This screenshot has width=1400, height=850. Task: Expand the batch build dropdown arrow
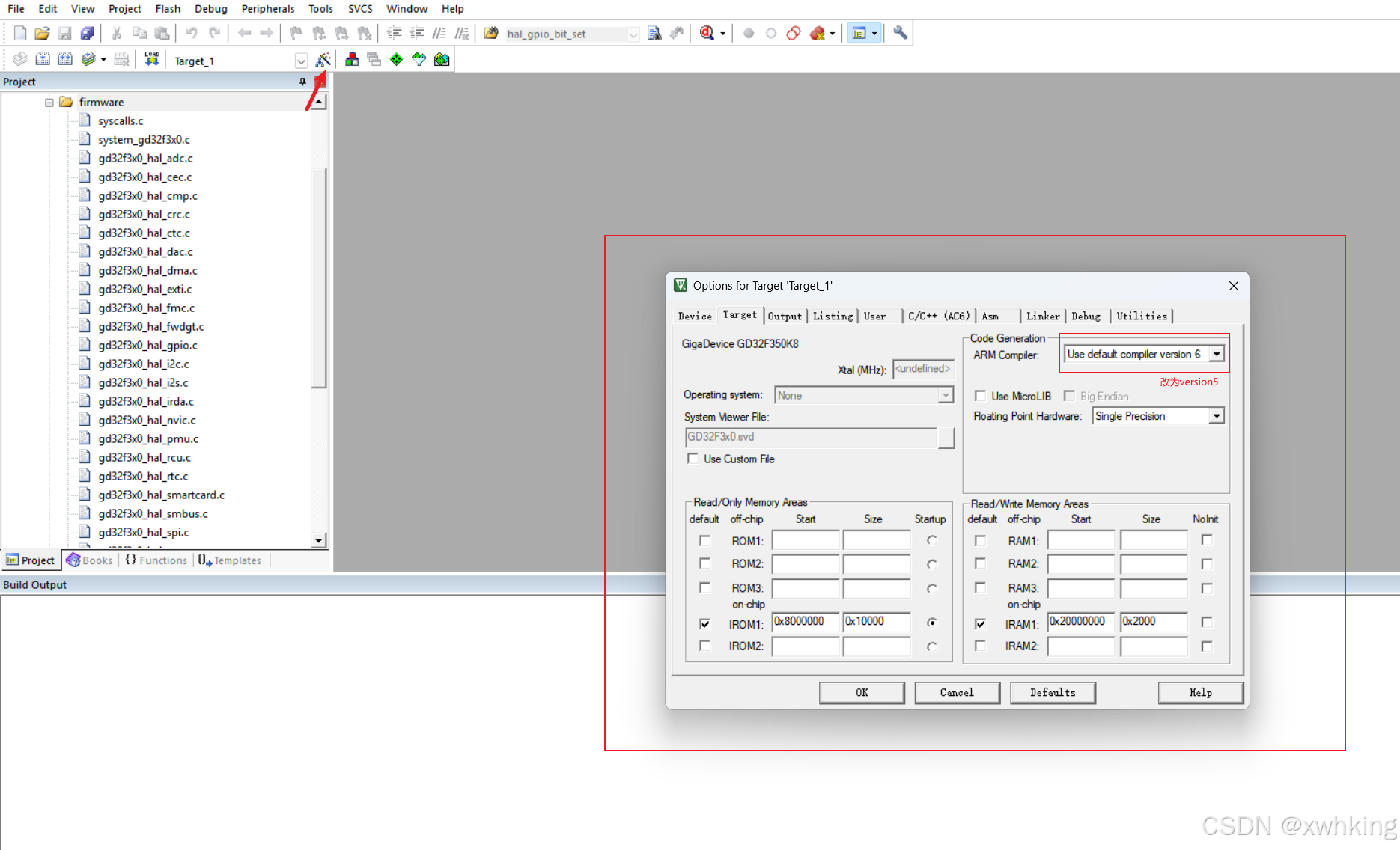pyautogui.click(x=103, y=59)
